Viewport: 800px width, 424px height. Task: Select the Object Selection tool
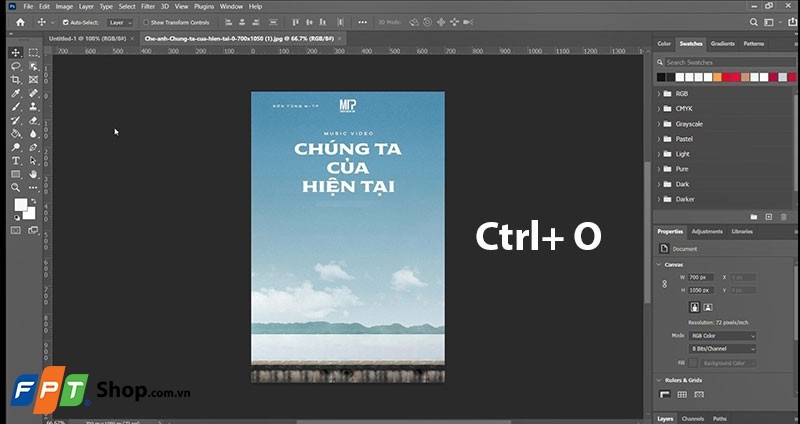pos(33,66)
